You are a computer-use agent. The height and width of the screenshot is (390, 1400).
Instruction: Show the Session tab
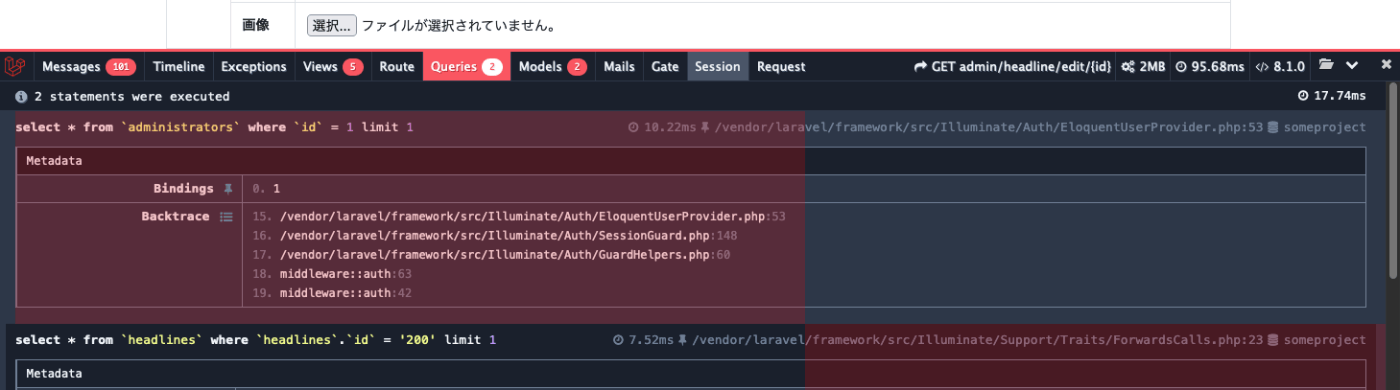(x=718, y=67)
